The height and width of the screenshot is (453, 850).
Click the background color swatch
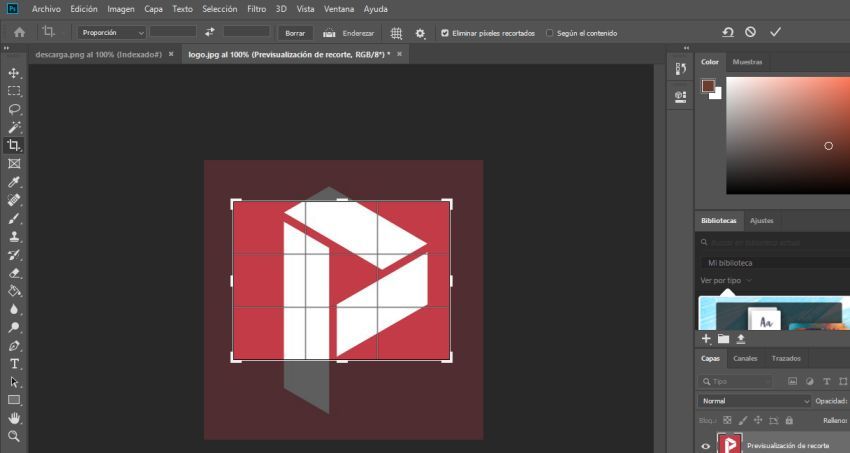[x=718, y=95]
